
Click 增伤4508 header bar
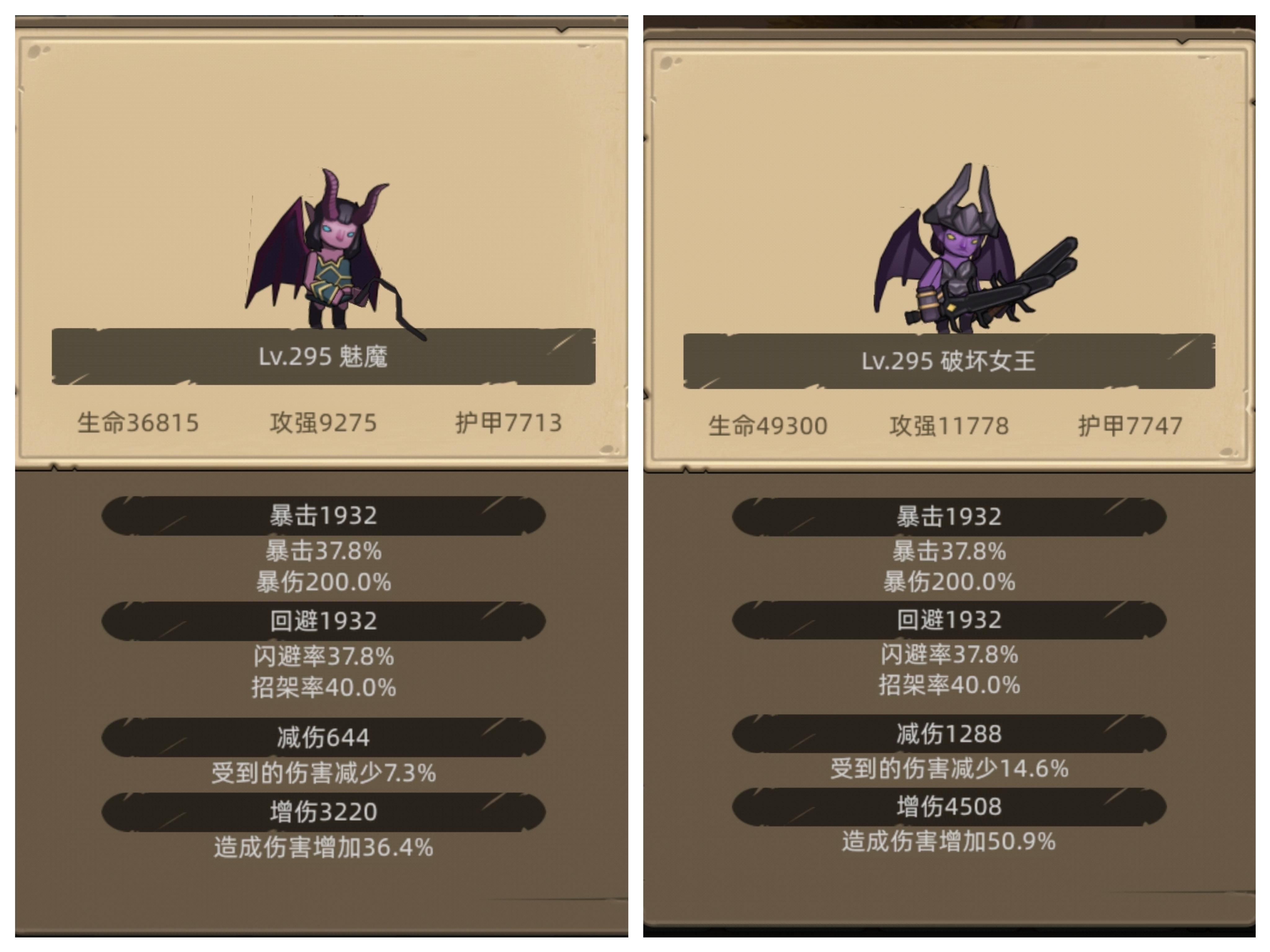tap(949, 807)
